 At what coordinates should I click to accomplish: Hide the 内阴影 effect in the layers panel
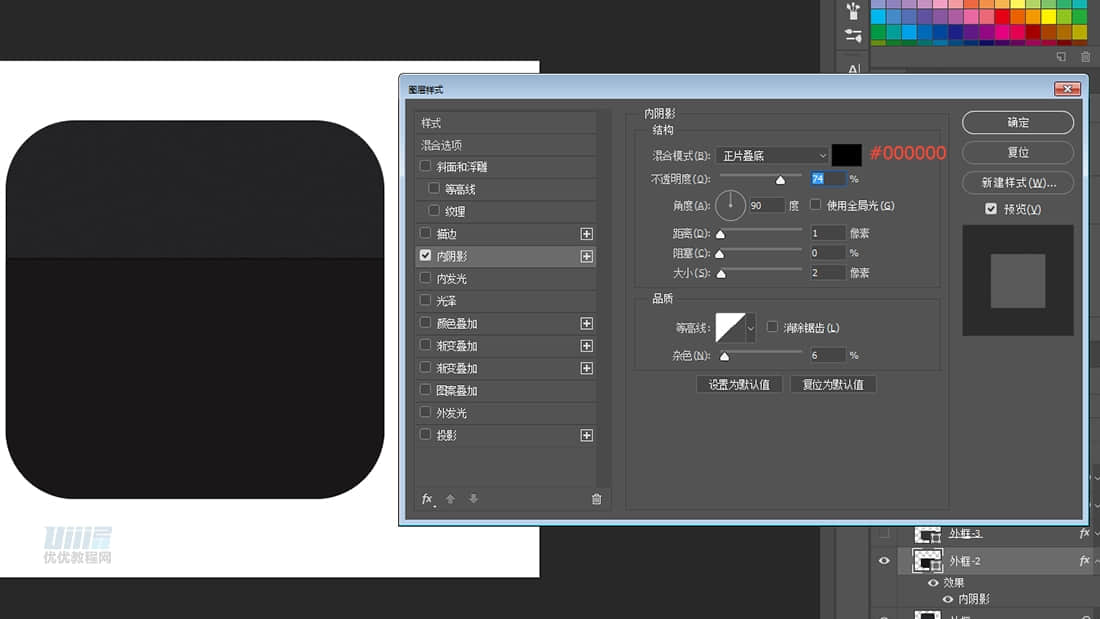[948, 599]
